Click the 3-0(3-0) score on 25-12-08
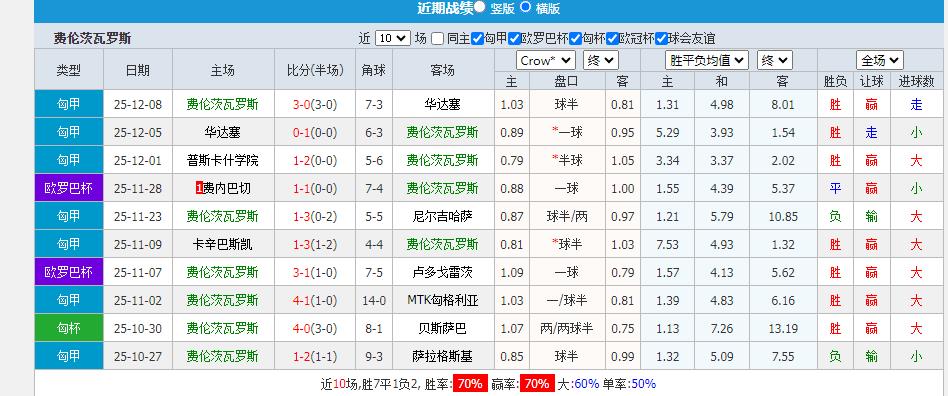Image resolution: width=948 pixels, height=396 pixels. pyautogui.click(x=314, y=105)
